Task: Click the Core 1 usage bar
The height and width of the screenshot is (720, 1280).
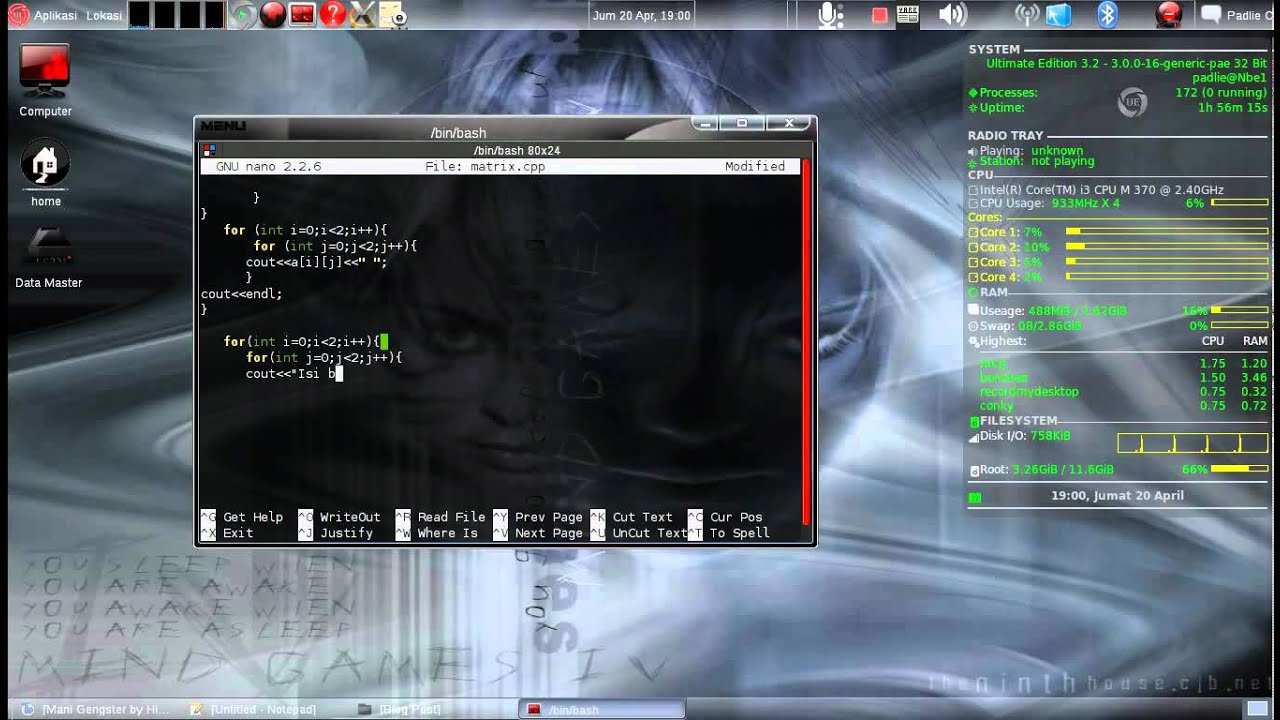Action: click(x=1167, y=232)
